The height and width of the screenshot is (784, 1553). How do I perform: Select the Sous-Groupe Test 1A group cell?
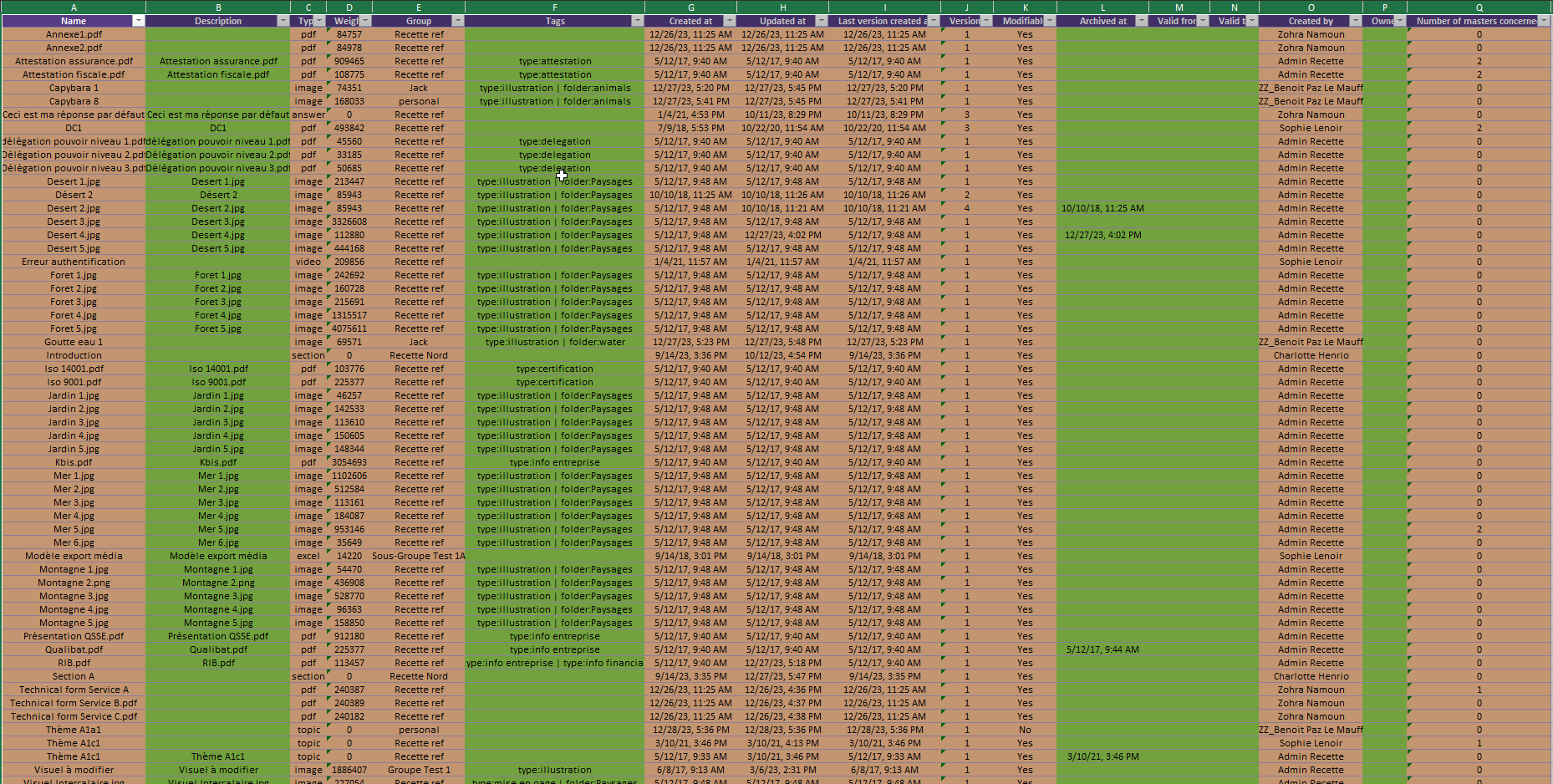coord(419,556)
